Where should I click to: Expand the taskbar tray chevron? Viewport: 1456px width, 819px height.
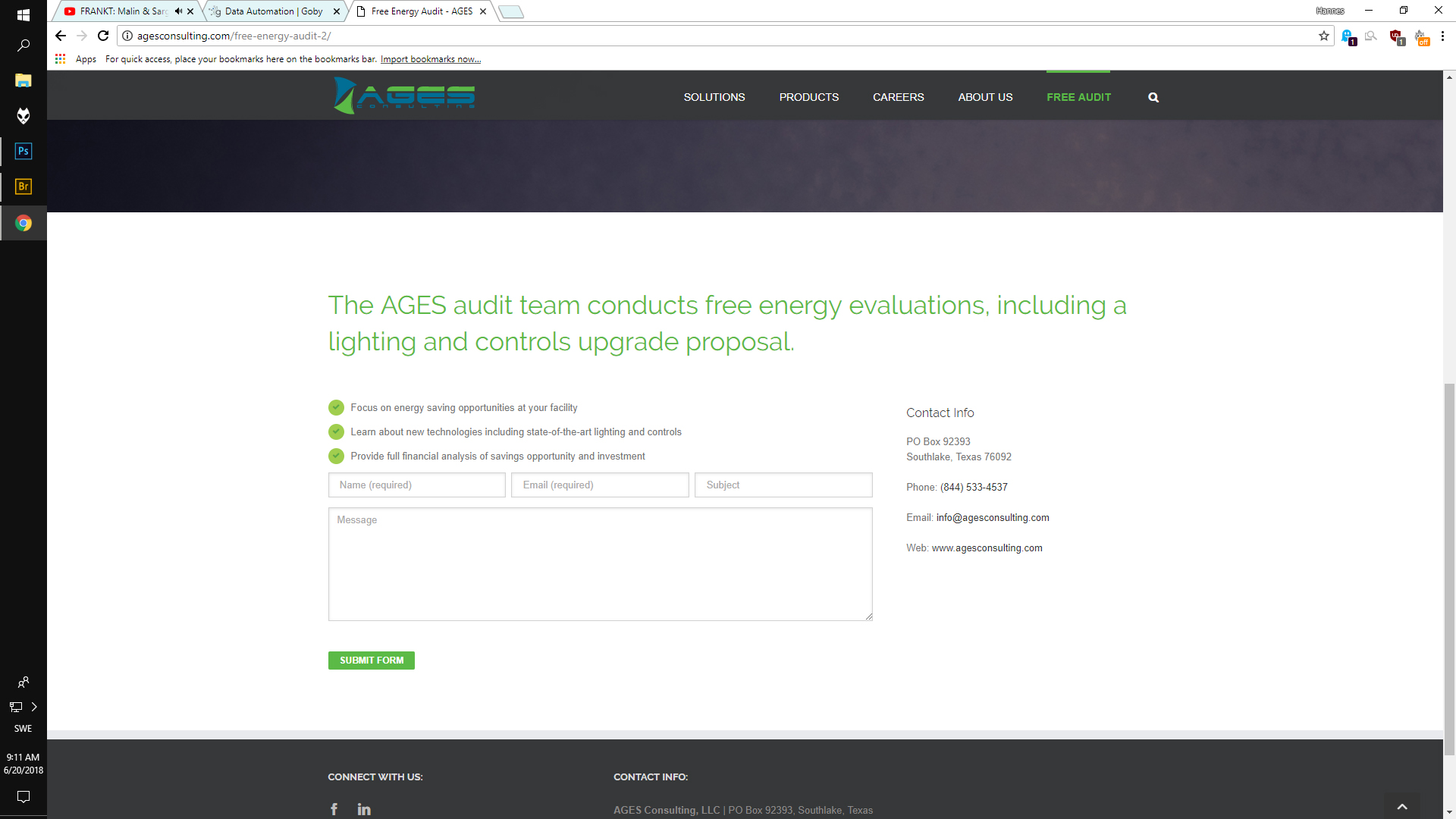click(34, 707)
